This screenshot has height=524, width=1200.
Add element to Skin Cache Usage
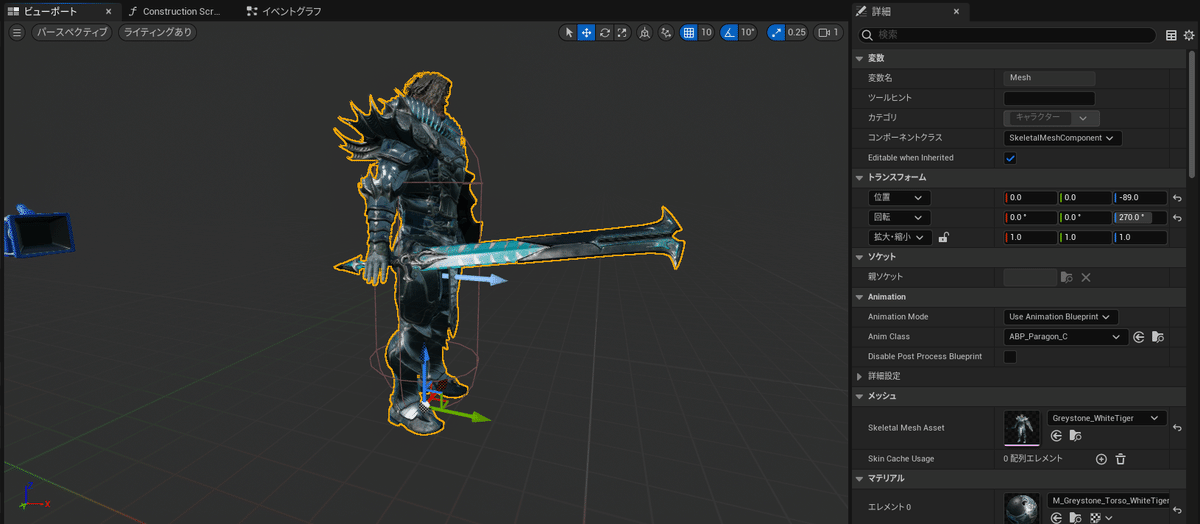pyautogui.click(x=1101, y=459)
